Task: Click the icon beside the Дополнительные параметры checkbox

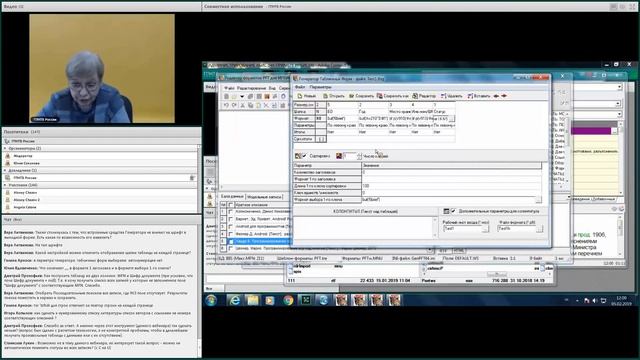Action: coord(446,211)
